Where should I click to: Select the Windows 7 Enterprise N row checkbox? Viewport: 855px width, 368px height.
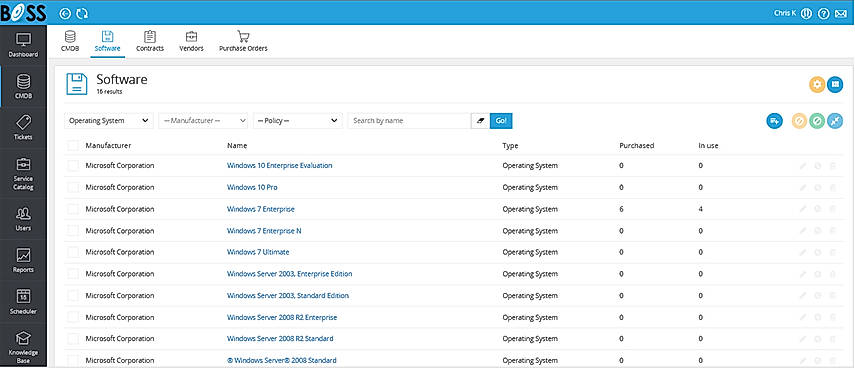tap(73, 231)
